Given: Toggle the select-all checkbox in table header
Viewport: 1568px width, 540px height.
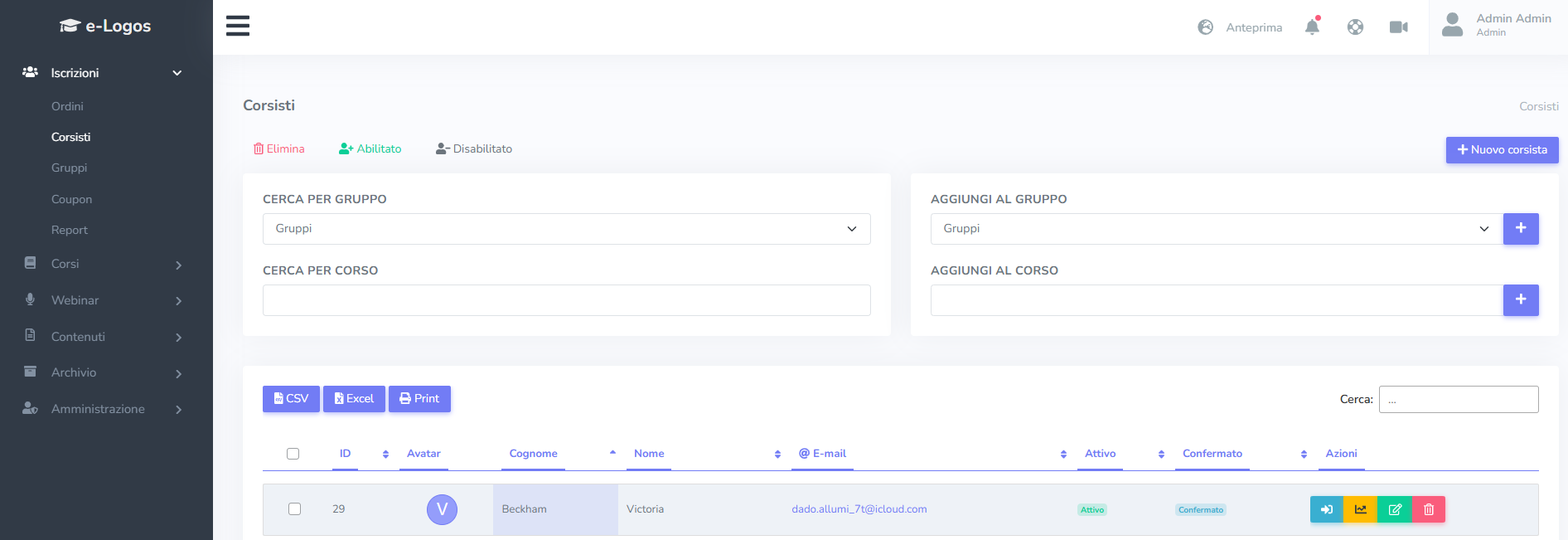Looking at the screenshot, I should pyautogui.click(x=293, y=454).
